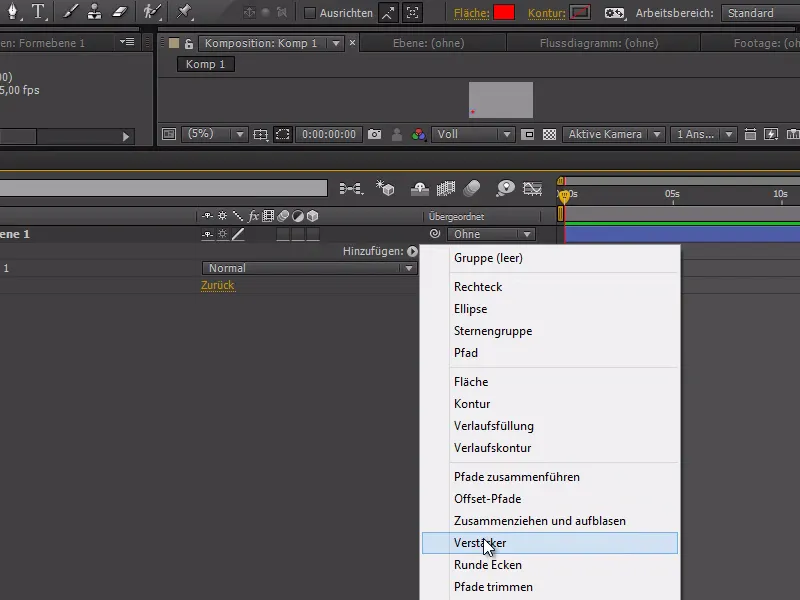Viewport: 800px width, 600px height.
Task: Click the red Fläche fill color swatch
Action: coord(504,13)
